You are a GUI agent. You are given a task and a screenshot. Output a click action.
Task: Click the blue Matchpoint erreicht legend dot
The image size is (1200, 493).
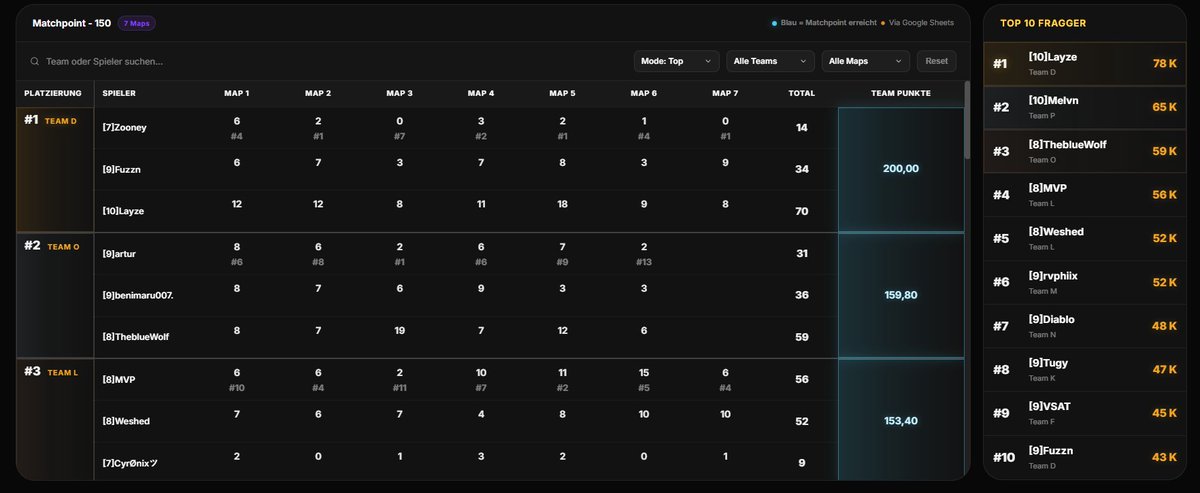[x=774, y=23]
